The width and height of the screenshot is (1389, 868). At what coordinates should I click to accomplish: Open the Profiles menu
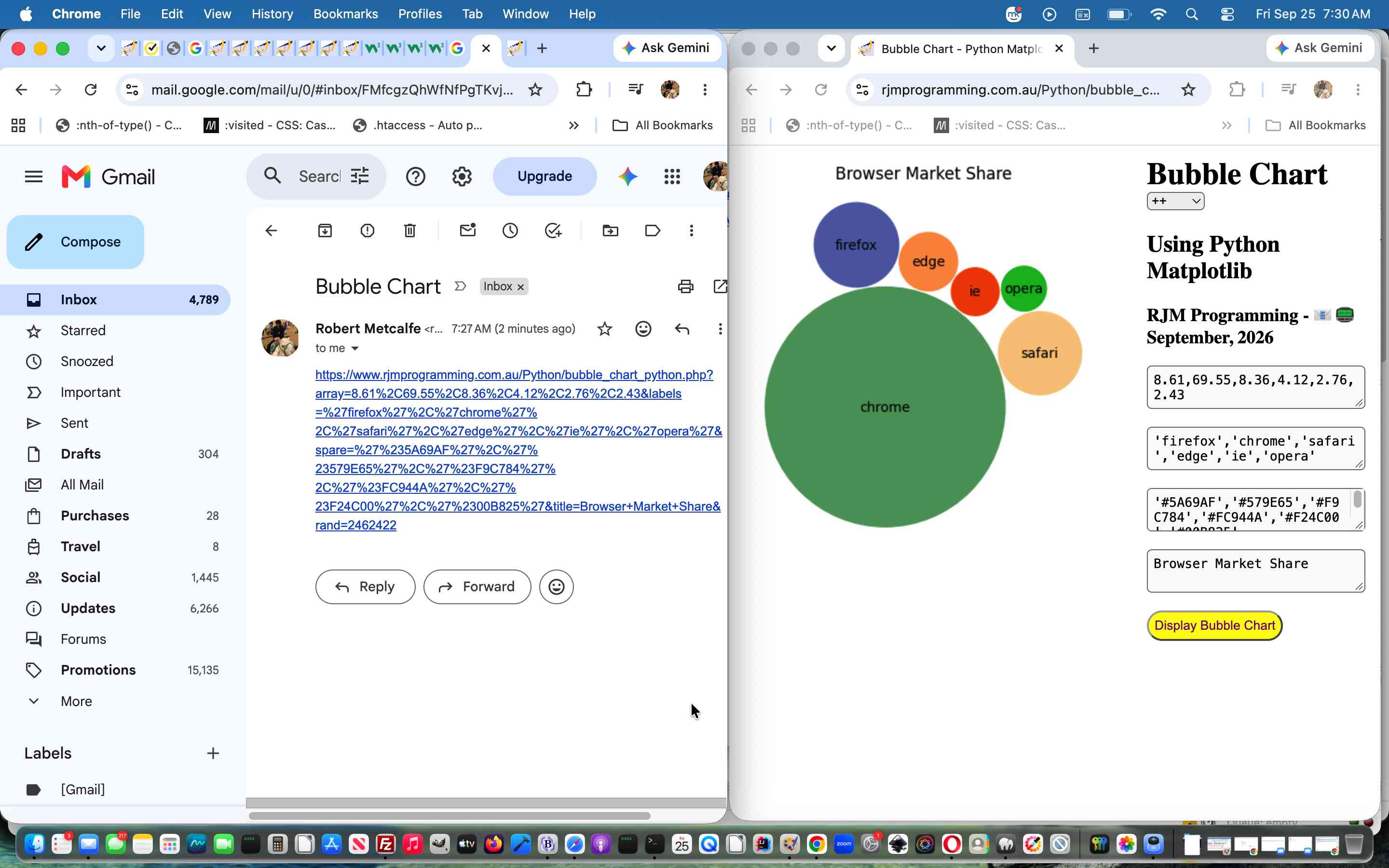click(x=420, y=14)
